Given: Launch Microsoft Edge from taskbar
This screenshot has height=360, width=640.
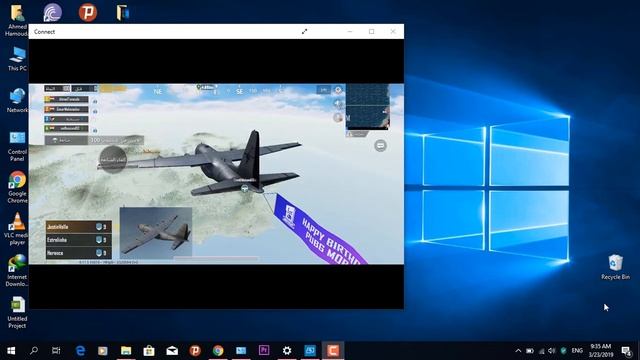Looking at the screenshot, I should (x=80, y=351).
